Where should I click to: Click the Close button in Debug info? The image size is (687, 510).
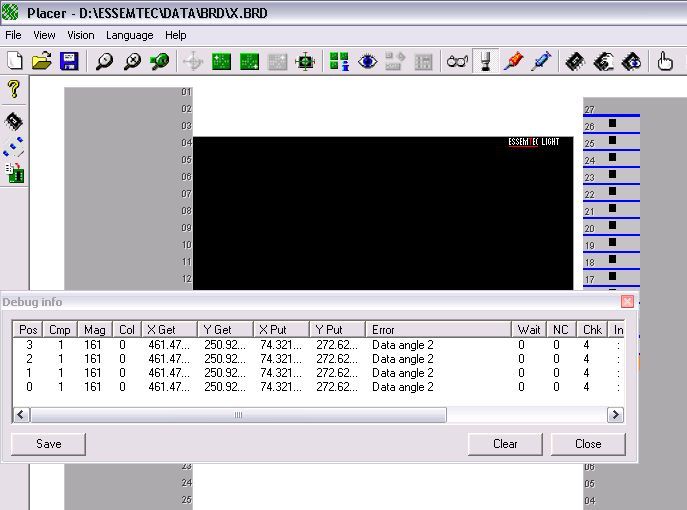click(588, 444)
